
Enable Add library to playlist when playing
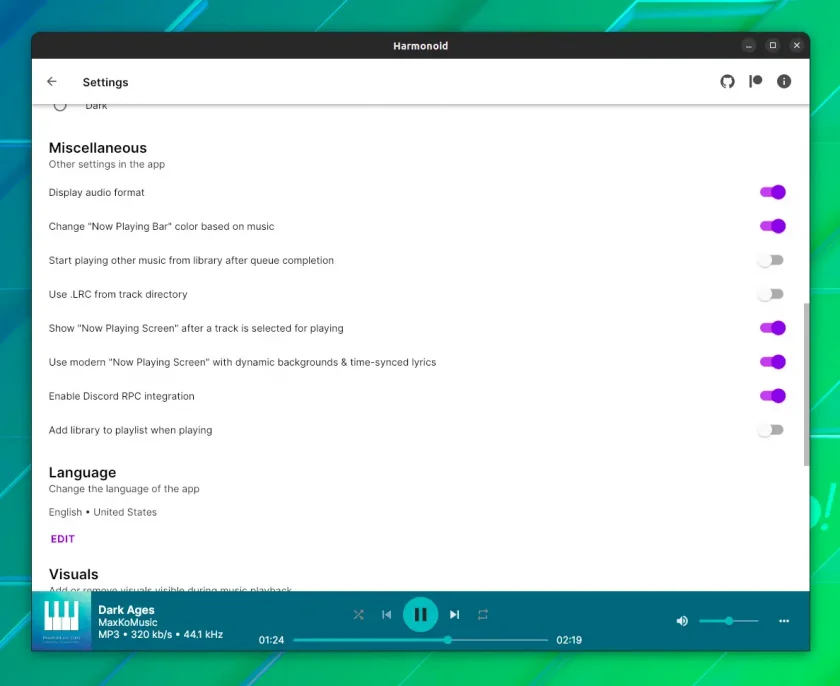(x=771, y=429)
